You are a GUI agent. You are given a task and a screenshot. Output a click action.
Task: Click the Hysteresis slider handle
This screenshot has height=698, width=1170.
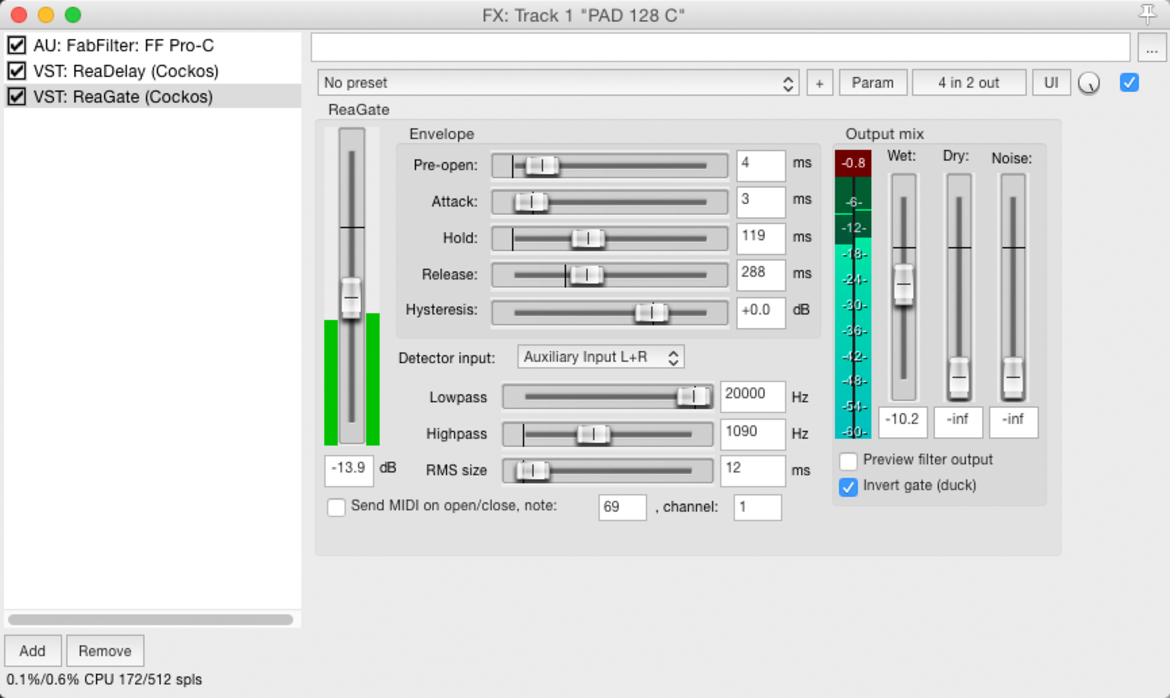[x=651, y=312]
